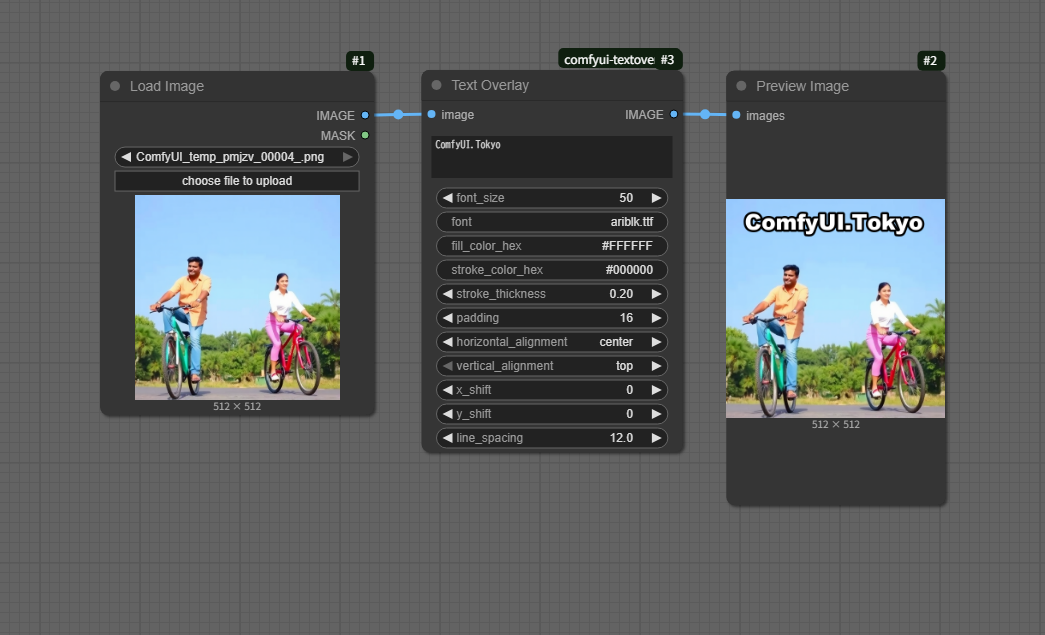The image size is (1045, 635).
Task: Select the previous image file with left arrow
Action: tap(126, 157)
